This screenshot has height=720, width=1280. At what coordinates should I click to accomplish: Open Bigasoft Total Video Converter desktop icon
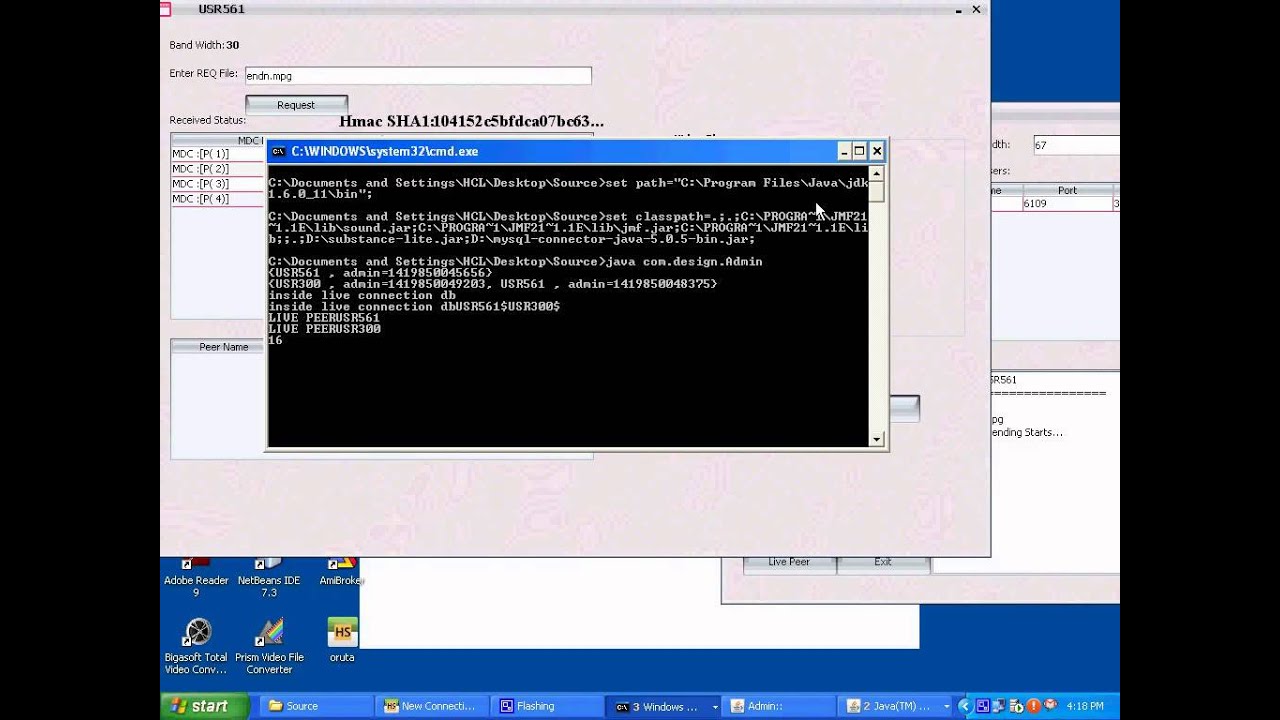(196, 646)
